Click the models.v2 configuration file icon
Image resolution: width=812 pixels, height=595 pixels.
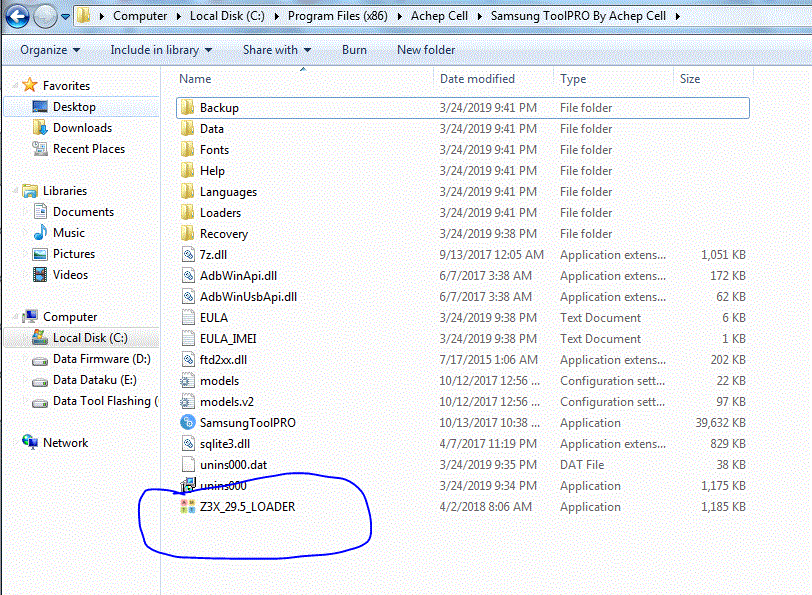pos(187,401)
